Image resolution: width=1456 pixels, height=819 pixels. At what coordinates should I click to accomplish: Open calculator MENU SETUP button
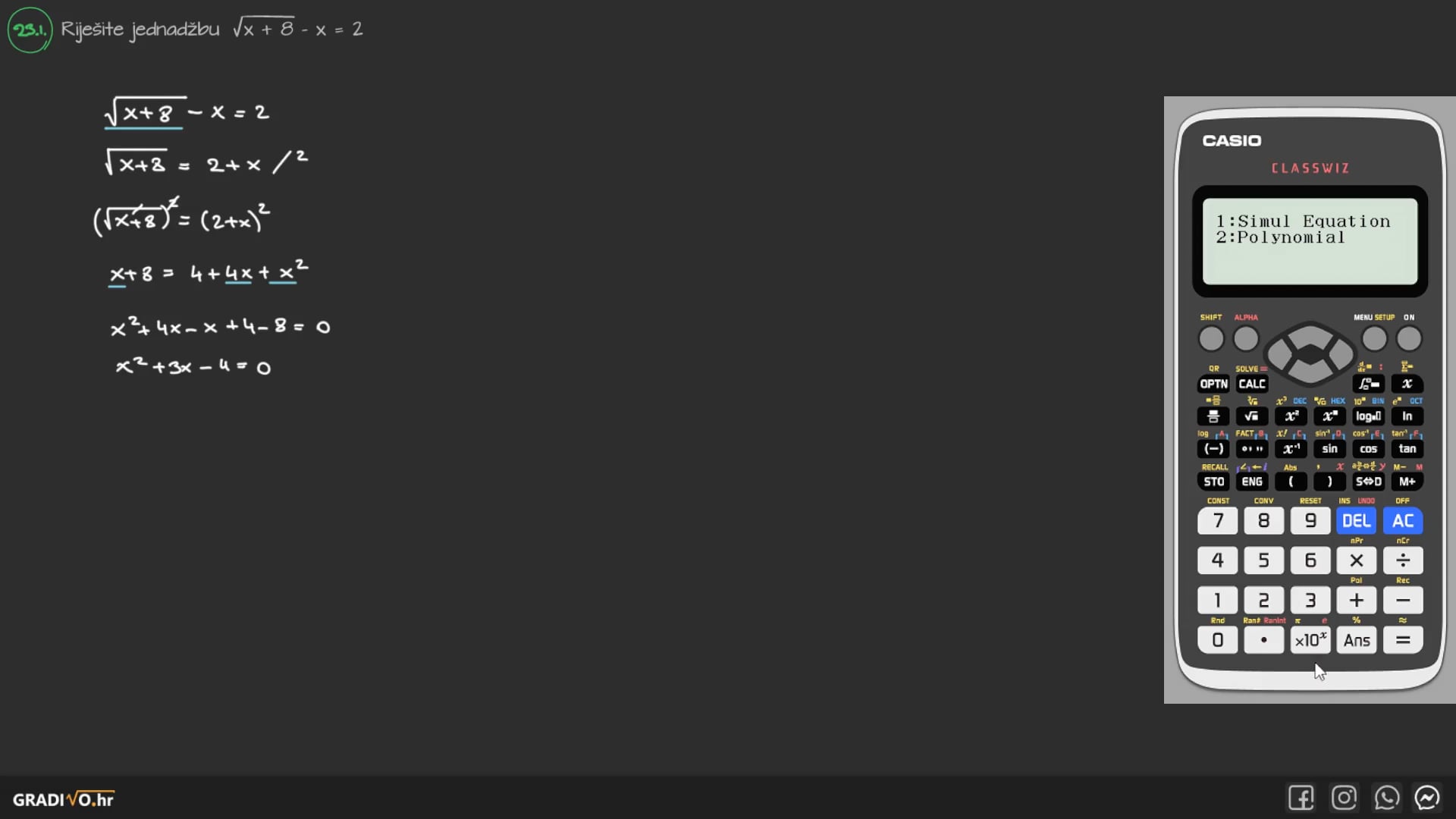1374,339
